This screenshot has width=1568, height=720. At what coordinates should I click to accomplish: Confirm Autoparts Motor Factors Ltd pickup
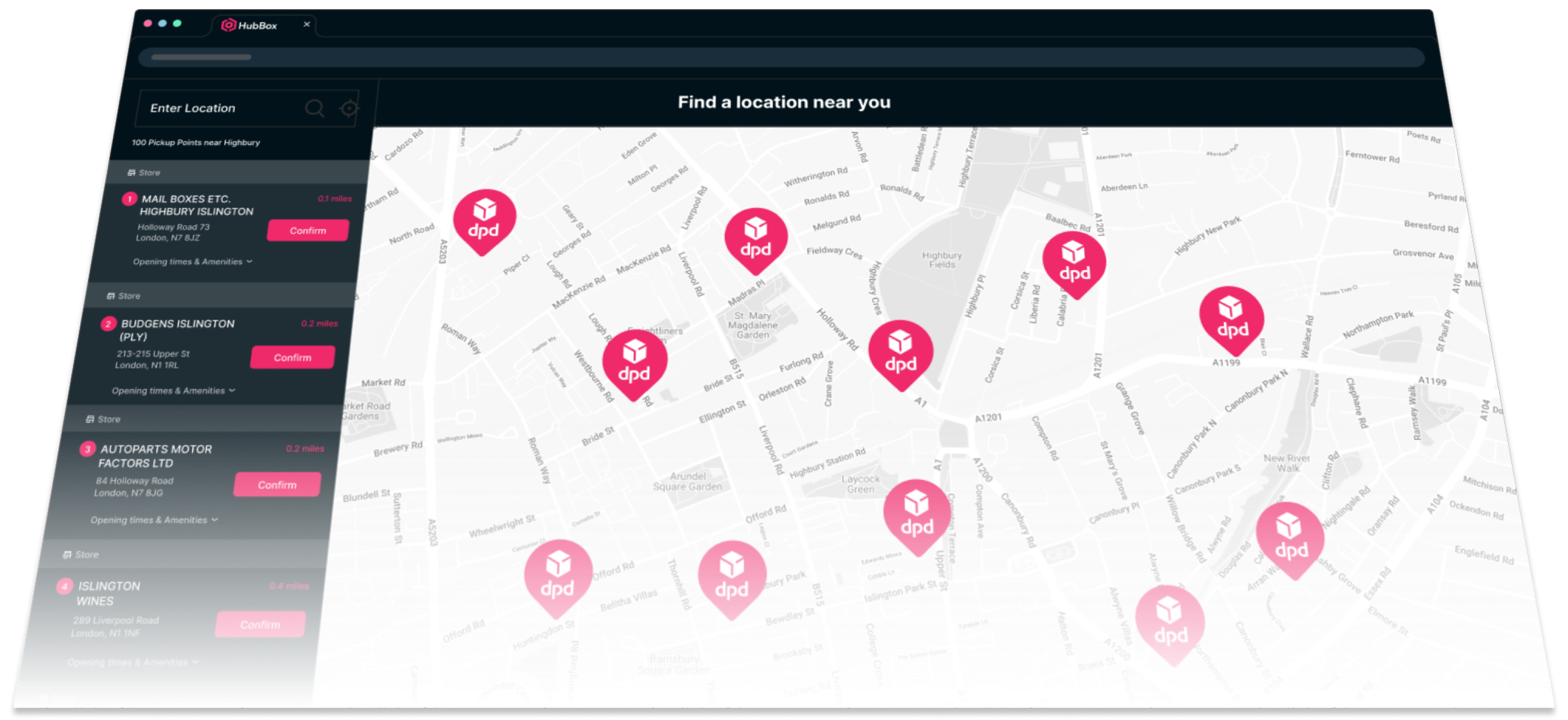(278, 485)
